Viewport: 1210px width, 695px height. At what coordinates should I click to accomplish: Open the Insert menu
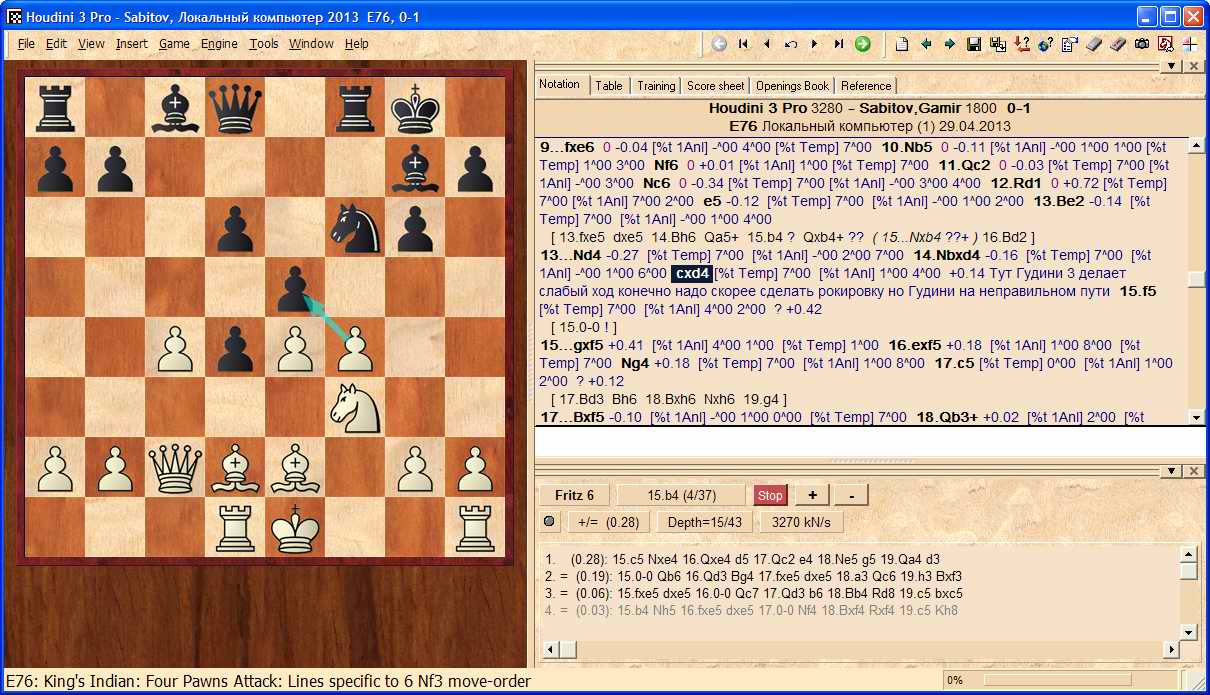pos(131,44)
